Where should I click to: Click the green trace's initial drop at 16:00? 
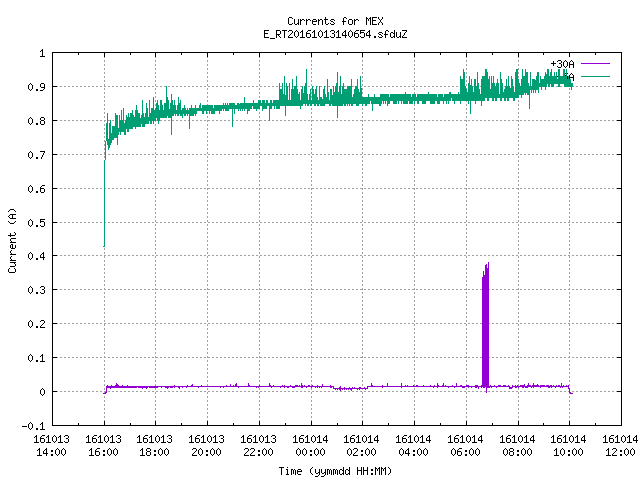pyautogui.click(x=104, y=202)
